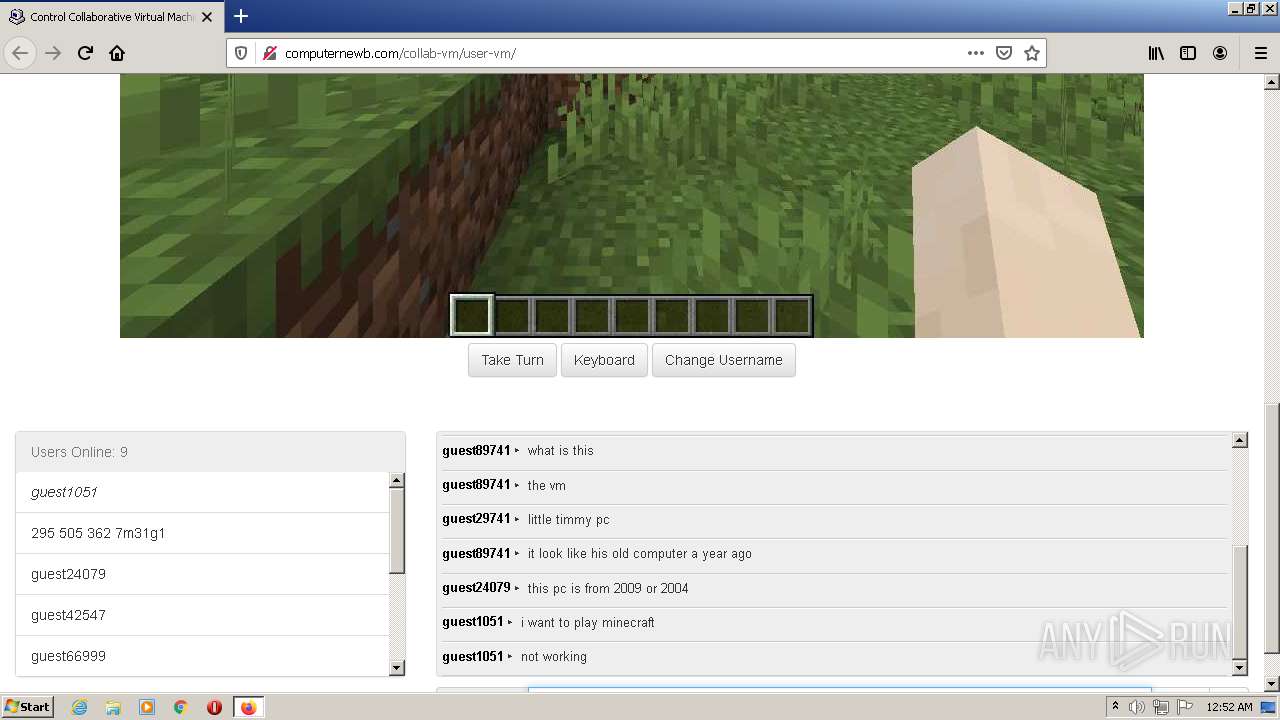Open the Firefox home page
The height and width of the screenshot is (720, 1280).
pyautogui.click(x=117, y=53)
